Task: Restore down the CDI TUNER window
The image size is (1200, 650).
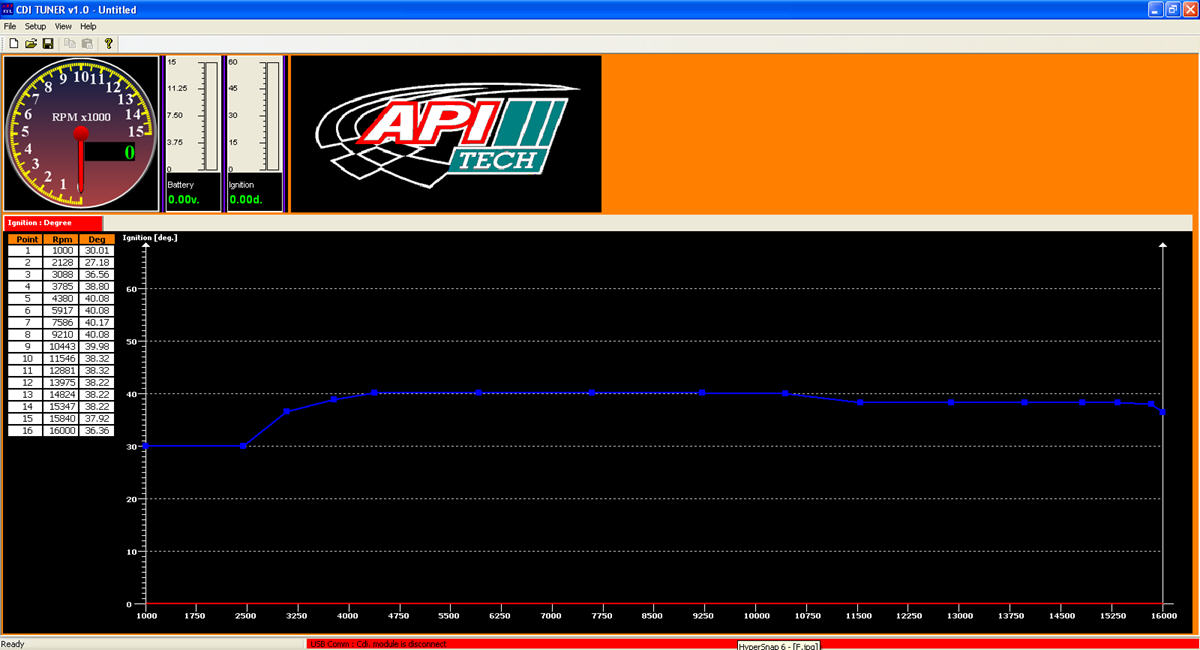Action: [1172, 9]
